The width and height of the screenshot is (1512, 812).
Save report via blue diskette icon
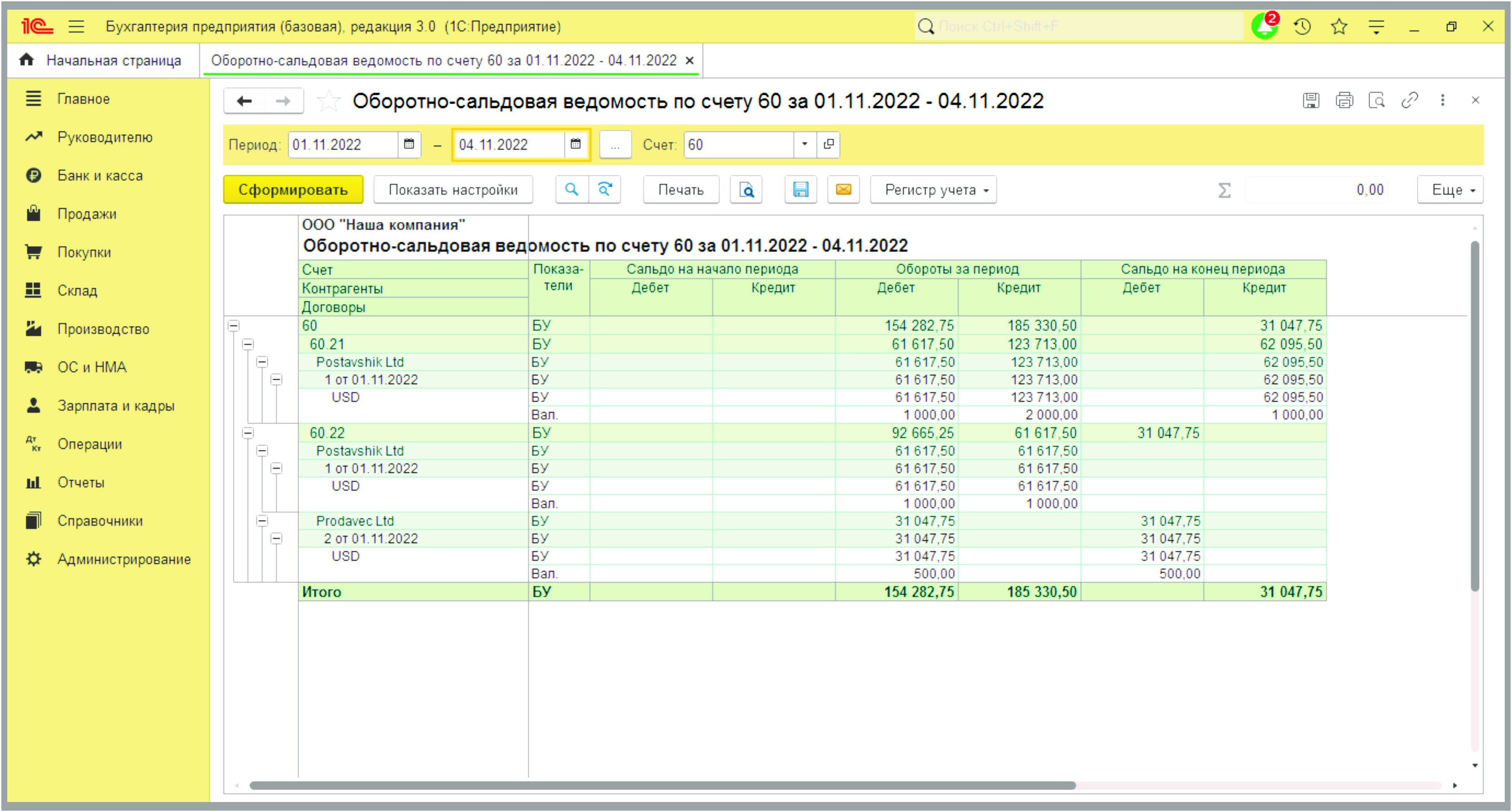[x=801, y=189]
